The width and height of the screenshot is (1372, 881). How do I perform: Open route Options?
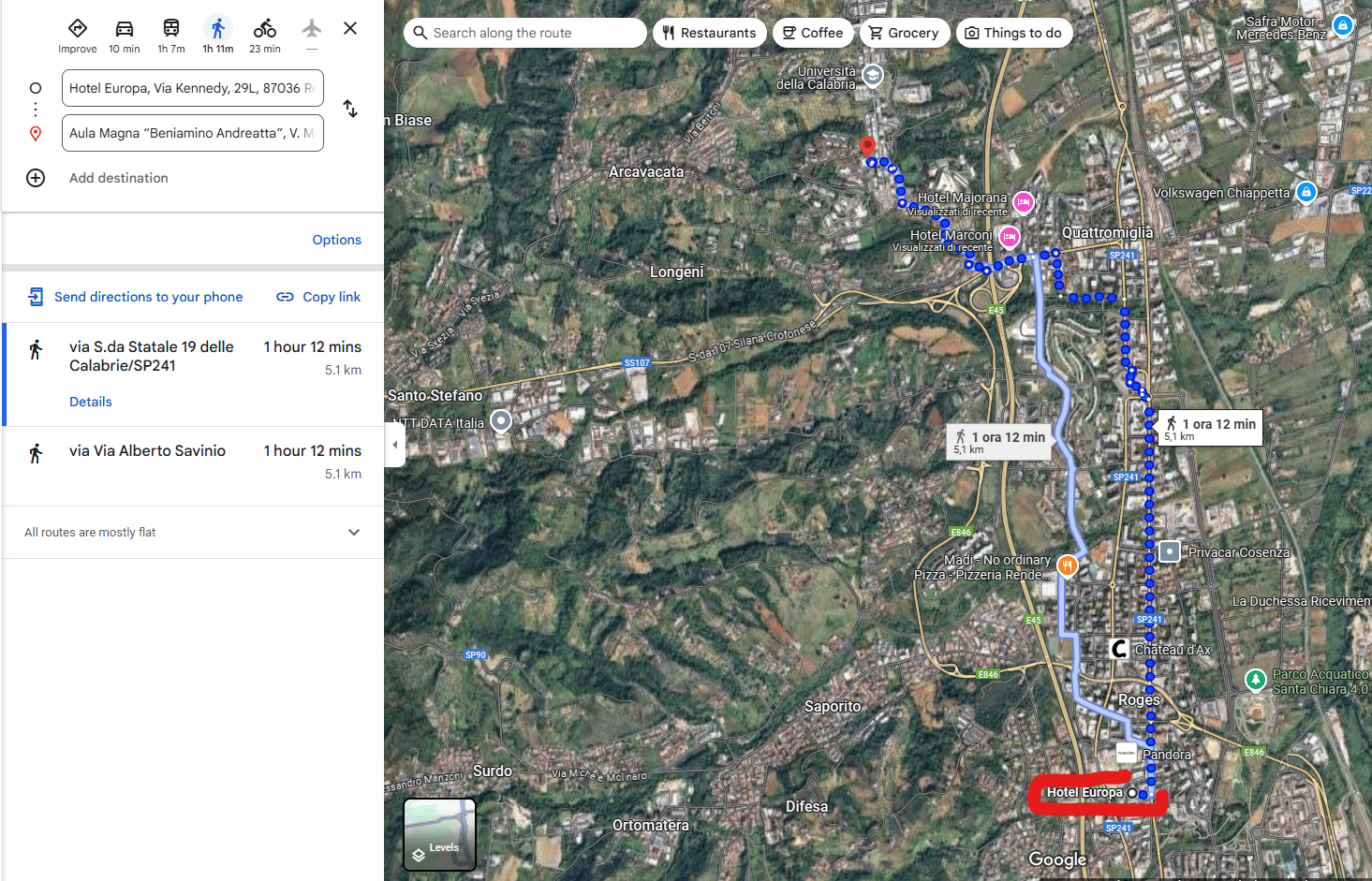pyautogui.click(x=336, y=240)
